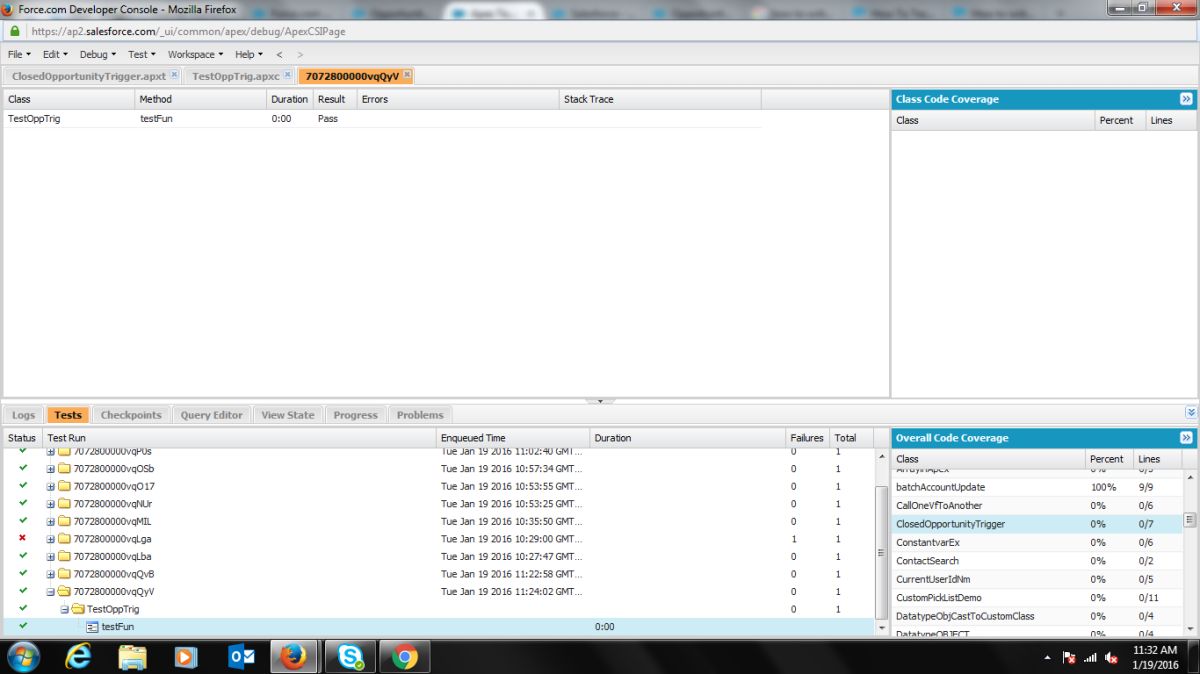Collapse the Overall Code Coverage panel

click(x=1186, y=438)
